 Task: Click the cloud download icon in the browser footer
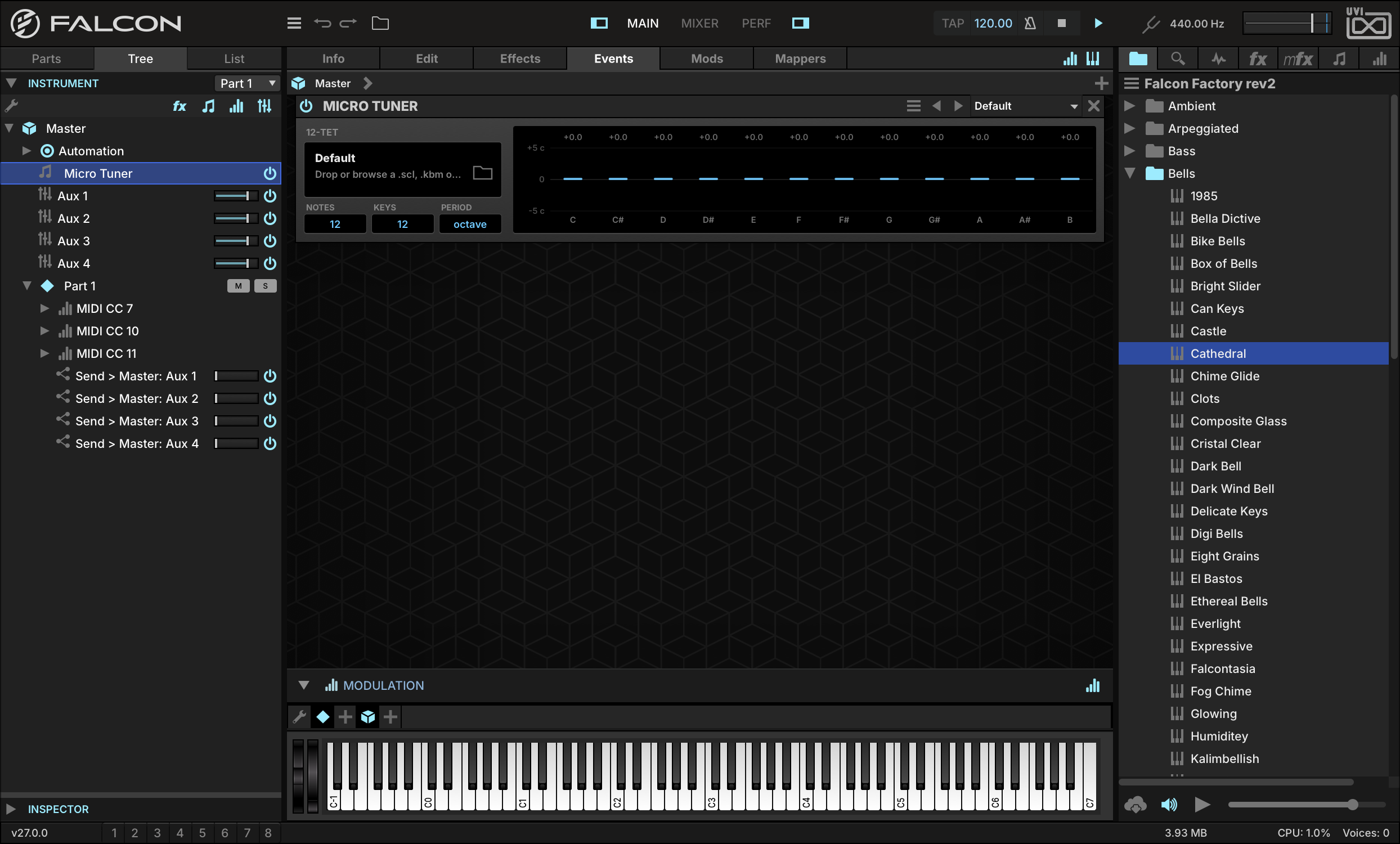point(1135,804)
